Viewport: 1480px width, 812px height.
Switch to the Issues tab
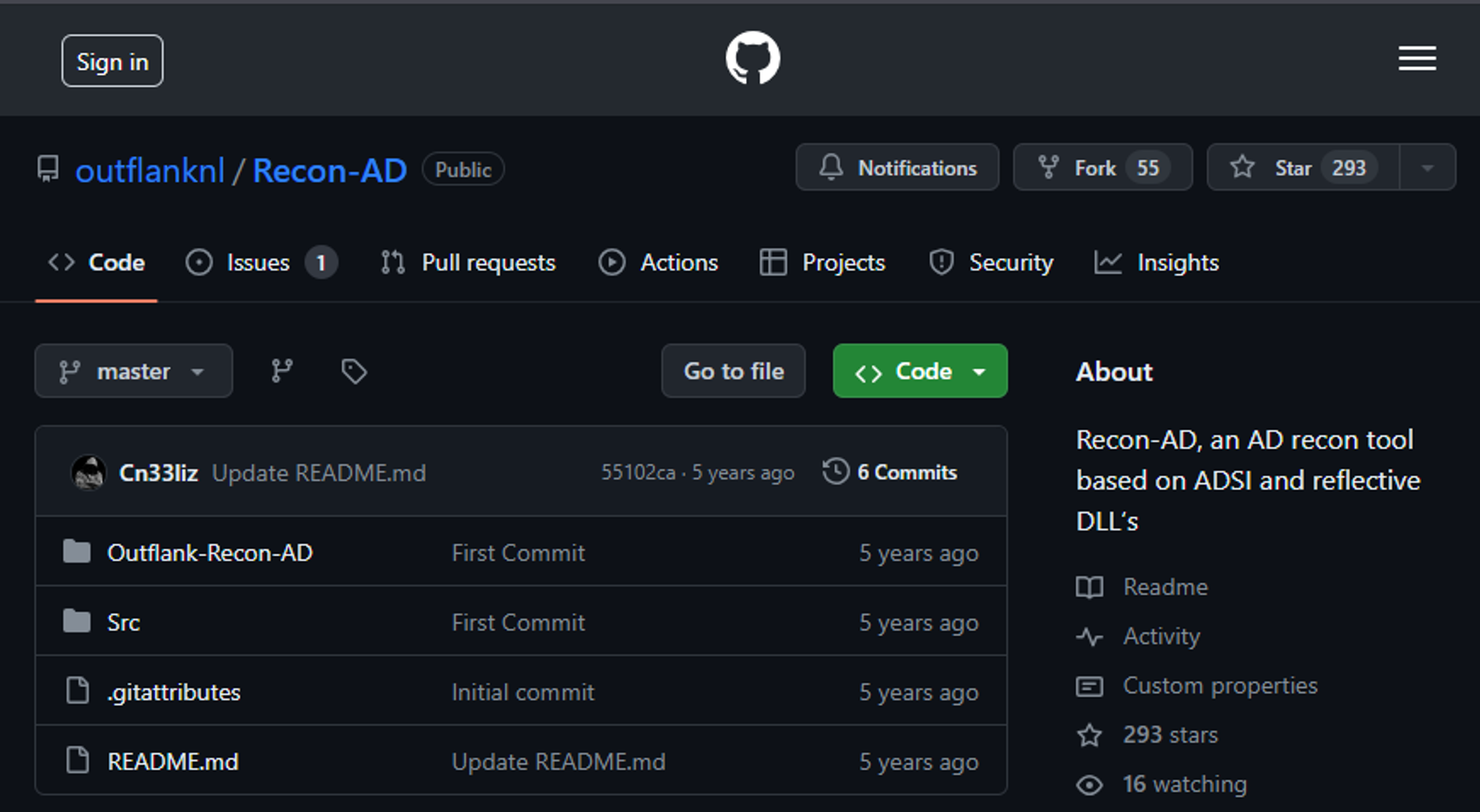259,263
